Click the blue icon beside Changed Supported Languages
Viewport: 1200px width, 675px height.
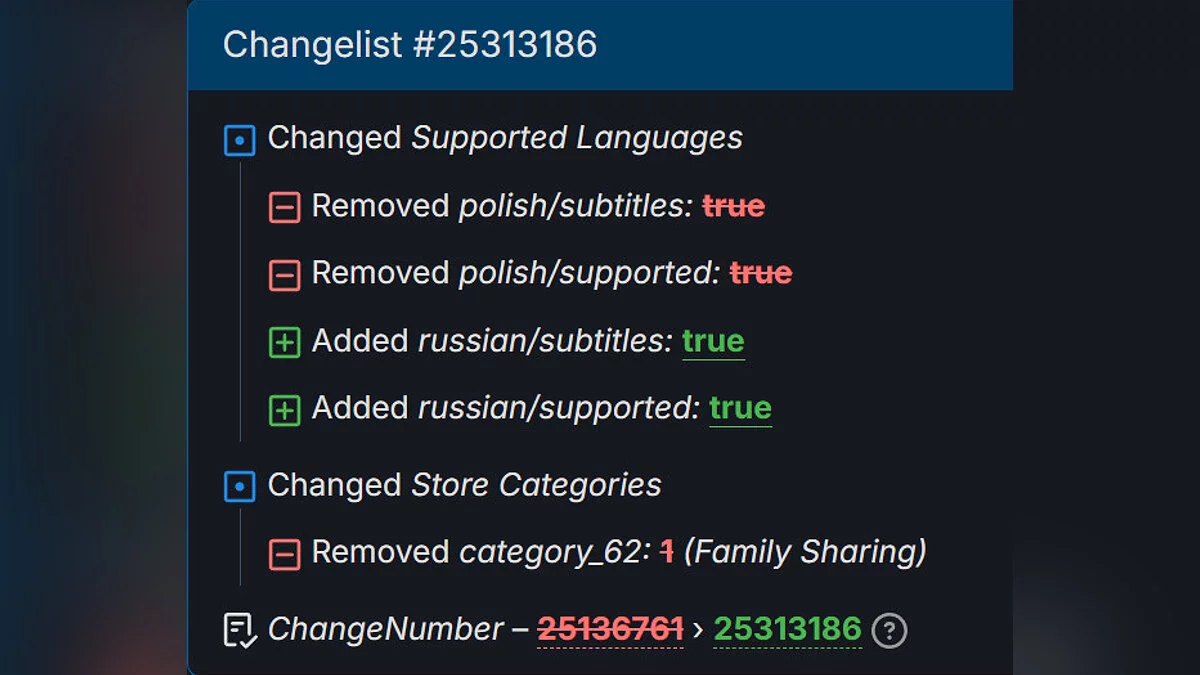click(x=240, y=140)
